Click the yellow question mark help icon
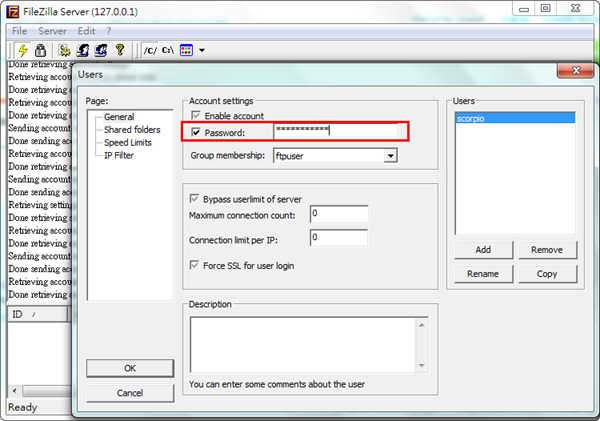 120,49
